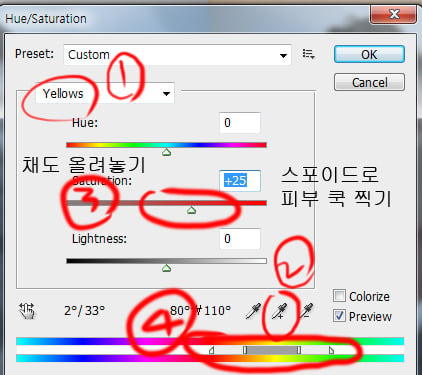Click the right outer falloff range marker
422x375 pixels.
coord(331,350)
